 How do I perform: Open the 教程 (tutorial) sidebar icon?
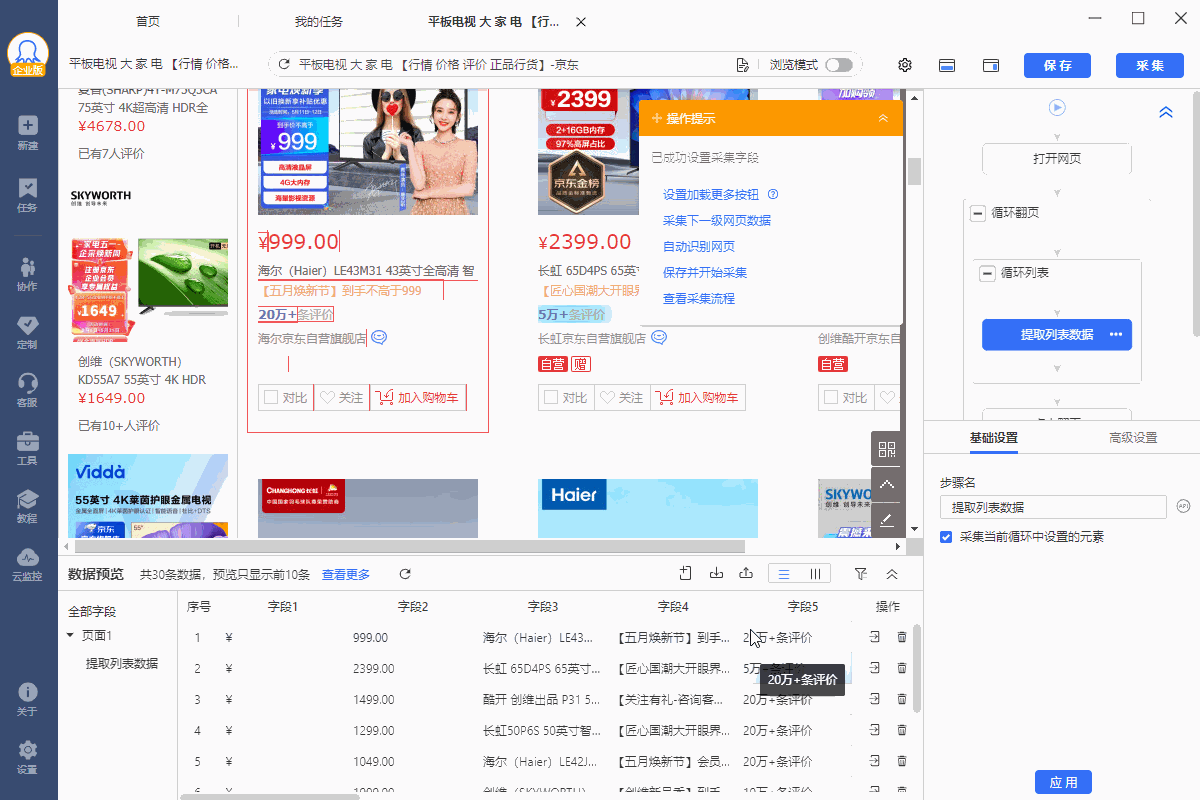tap(28, 505)
